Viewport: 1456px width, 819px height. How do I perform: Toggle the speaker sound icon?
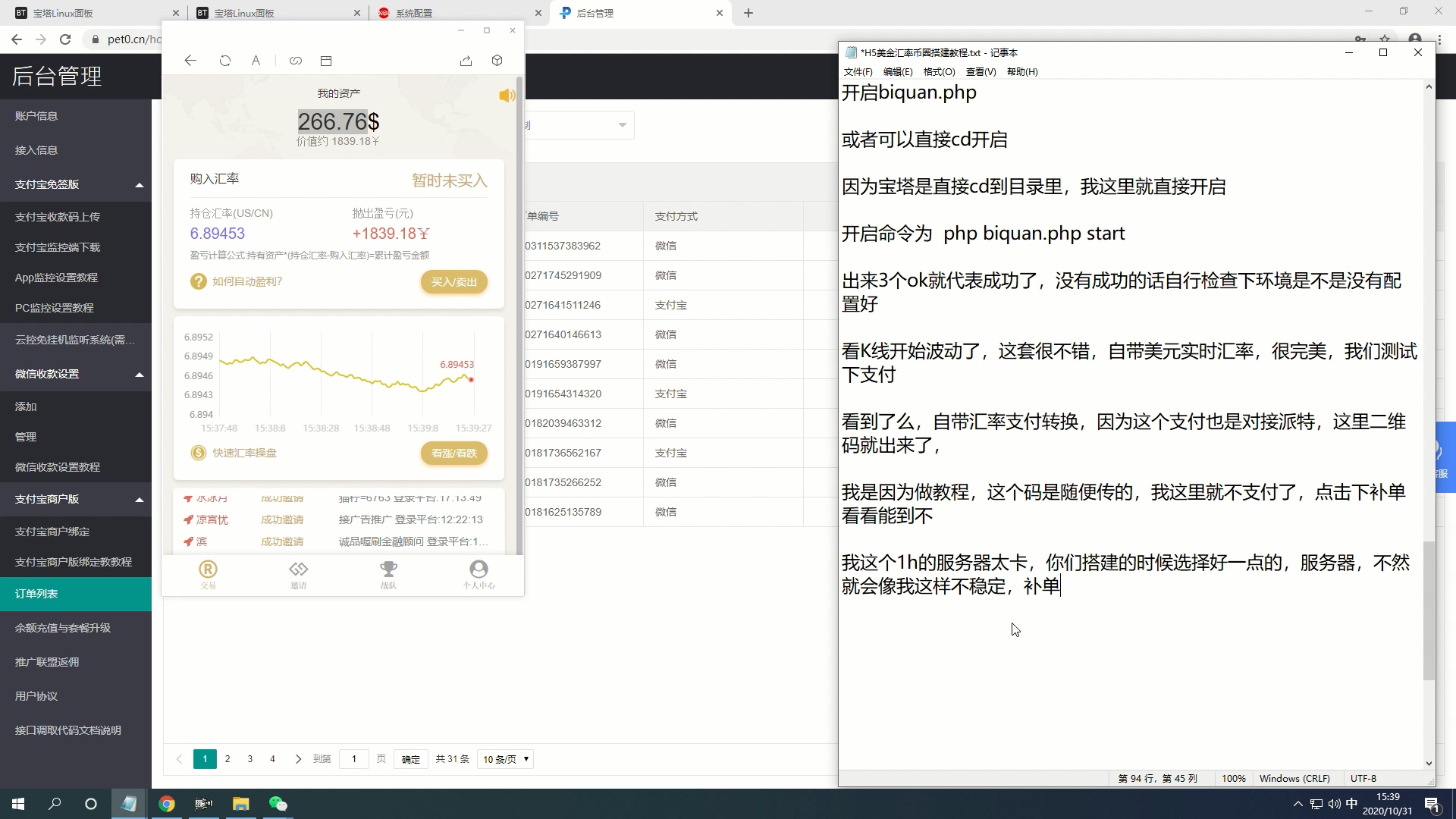coord(507,96)
